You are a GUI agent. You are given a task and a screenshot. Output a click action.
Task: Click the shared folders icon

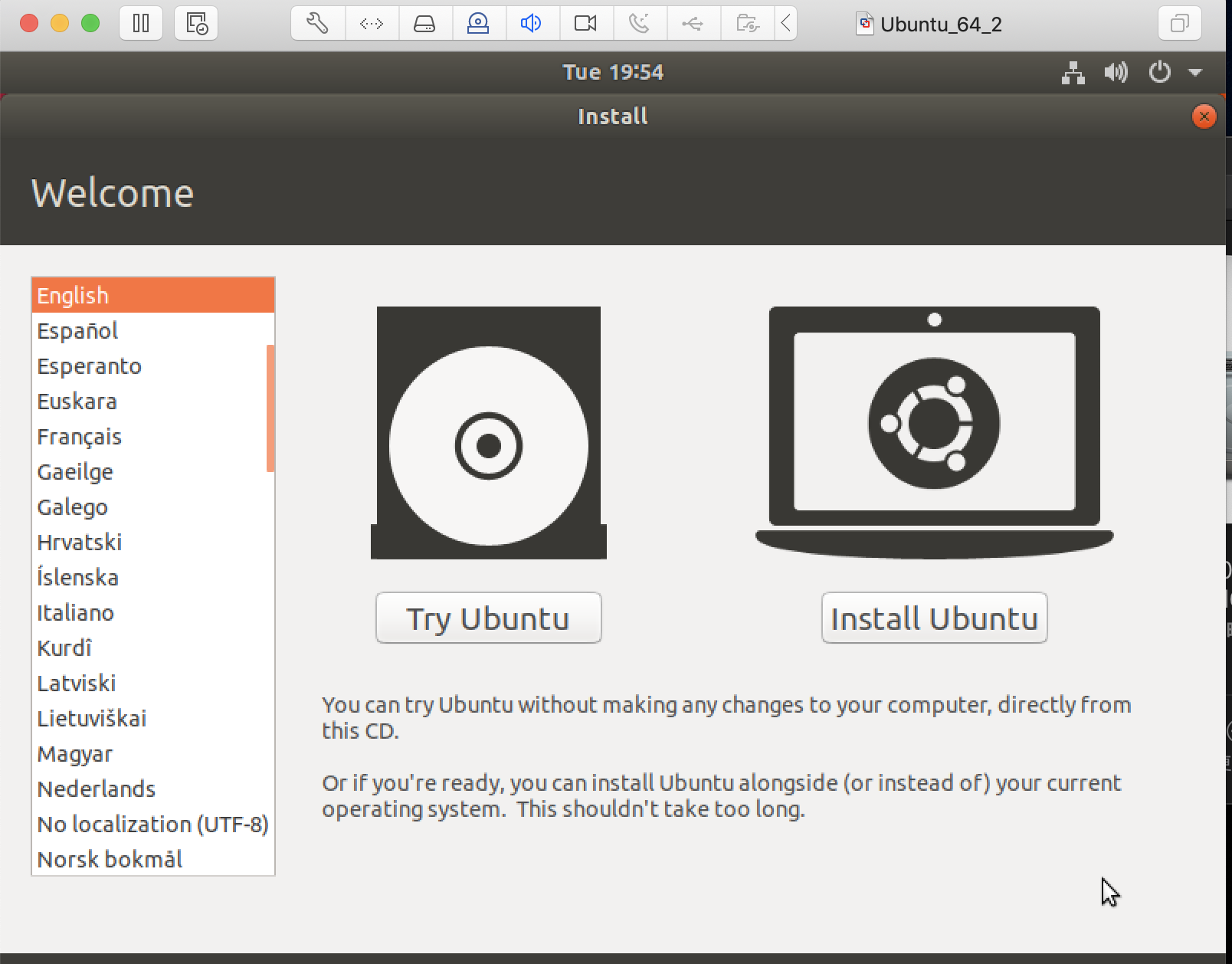[747, 24]
